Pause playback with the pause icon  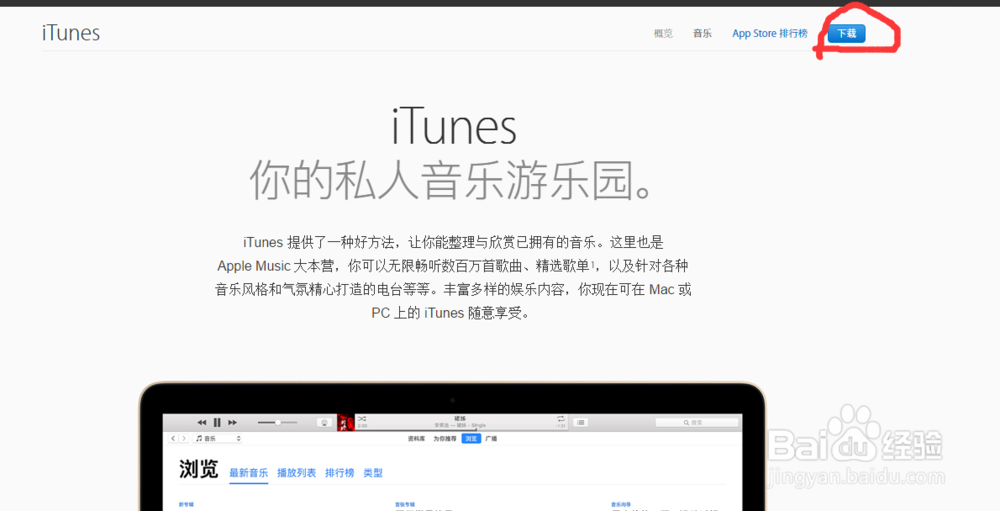click(x=217, y=422)
